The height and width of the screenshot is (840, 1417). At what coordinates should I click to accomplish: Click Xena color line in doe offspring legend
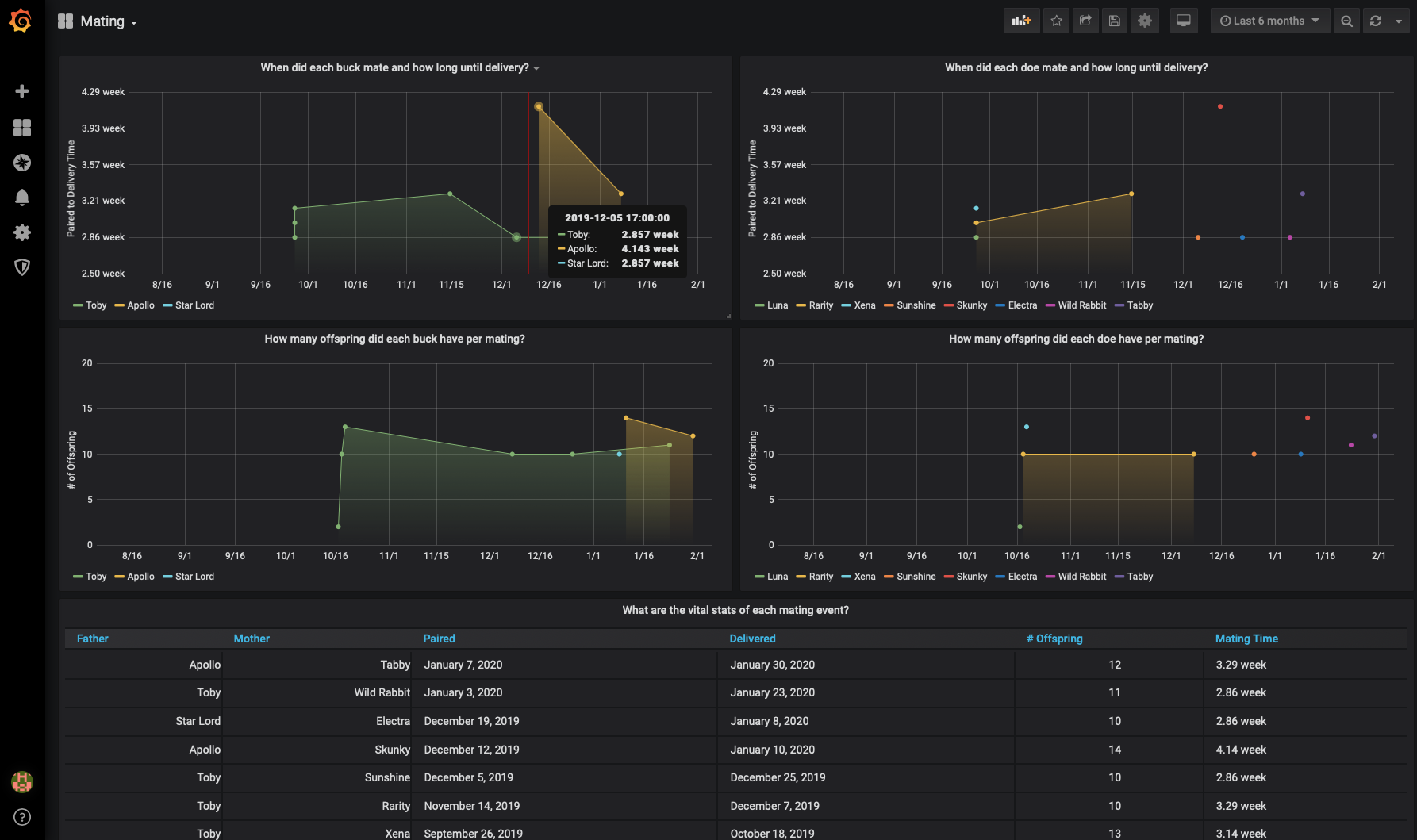(x=847, y=577)
